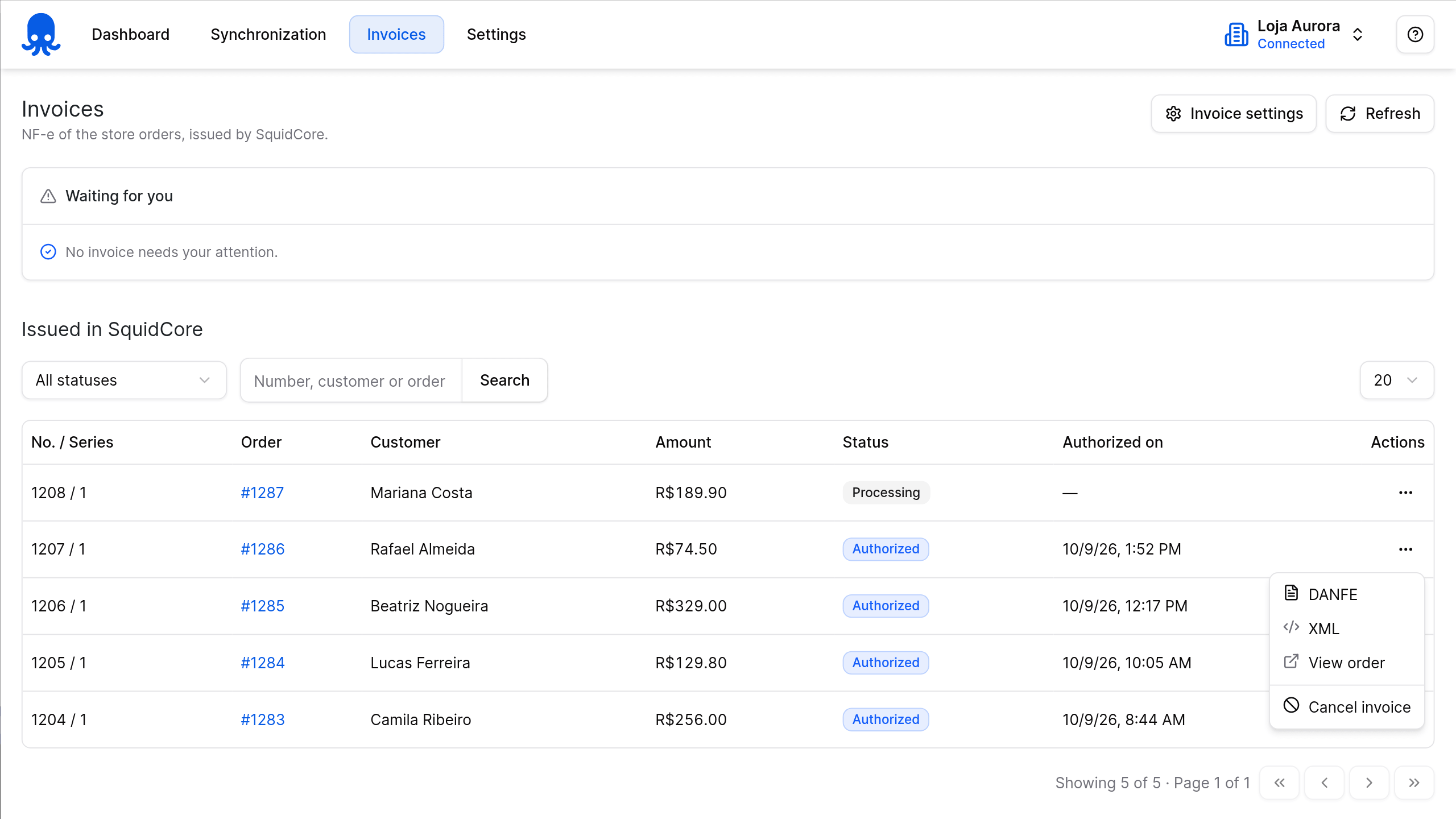The width and height of the screenshot is (1456, 819).
Task: Click the Processing status badge
Action: (x=886, y=493)
